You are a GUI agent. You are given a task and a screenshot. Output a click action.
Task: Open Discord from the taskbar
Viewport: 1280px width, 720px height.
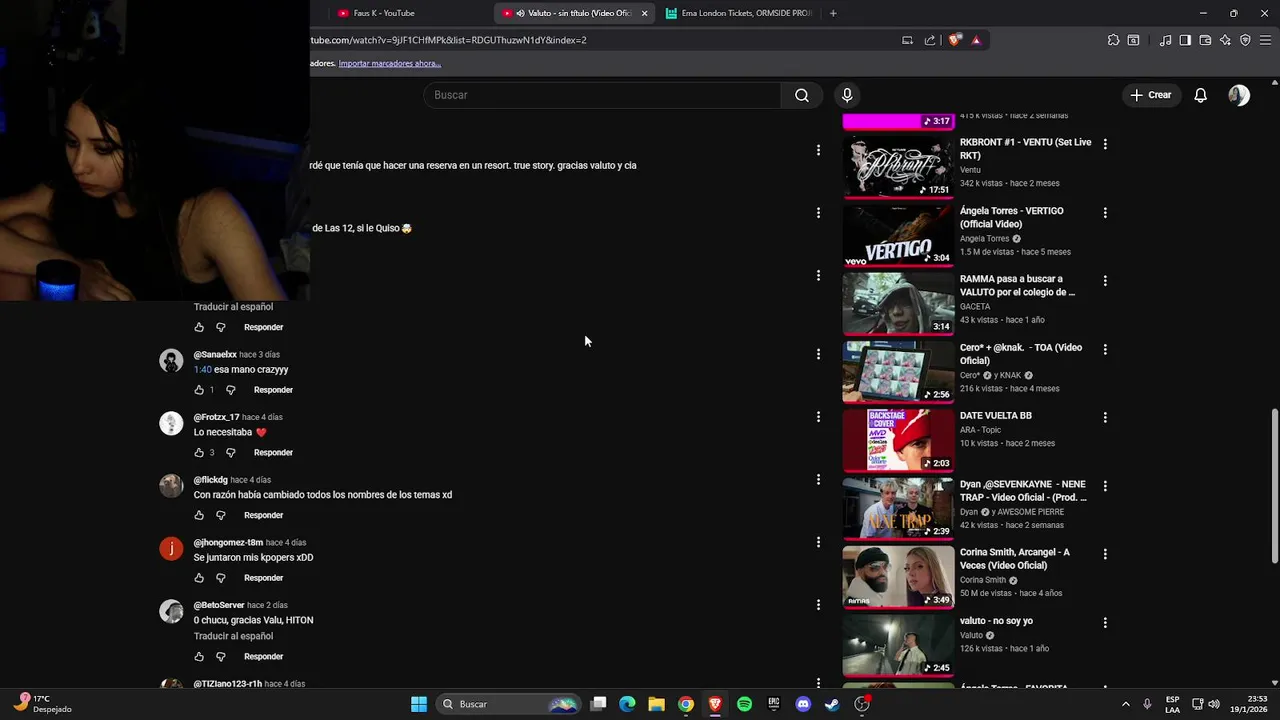coord(802,704)
